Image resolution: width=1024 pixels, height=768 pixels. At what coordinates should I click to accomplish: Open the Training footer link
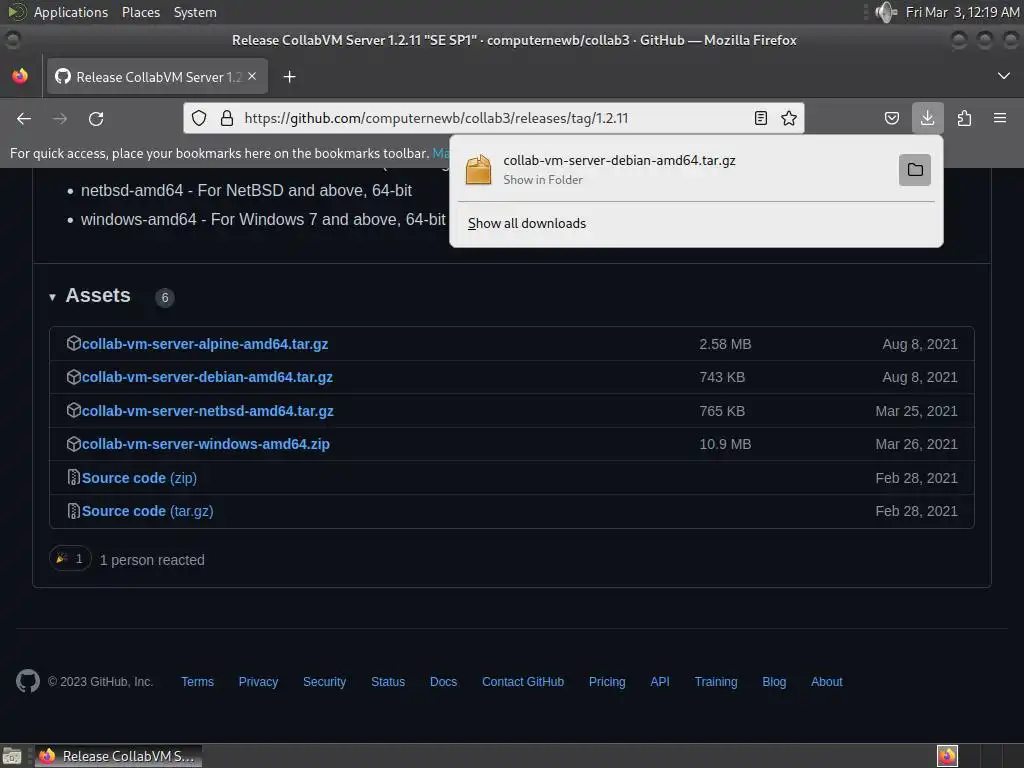[716, 682]
